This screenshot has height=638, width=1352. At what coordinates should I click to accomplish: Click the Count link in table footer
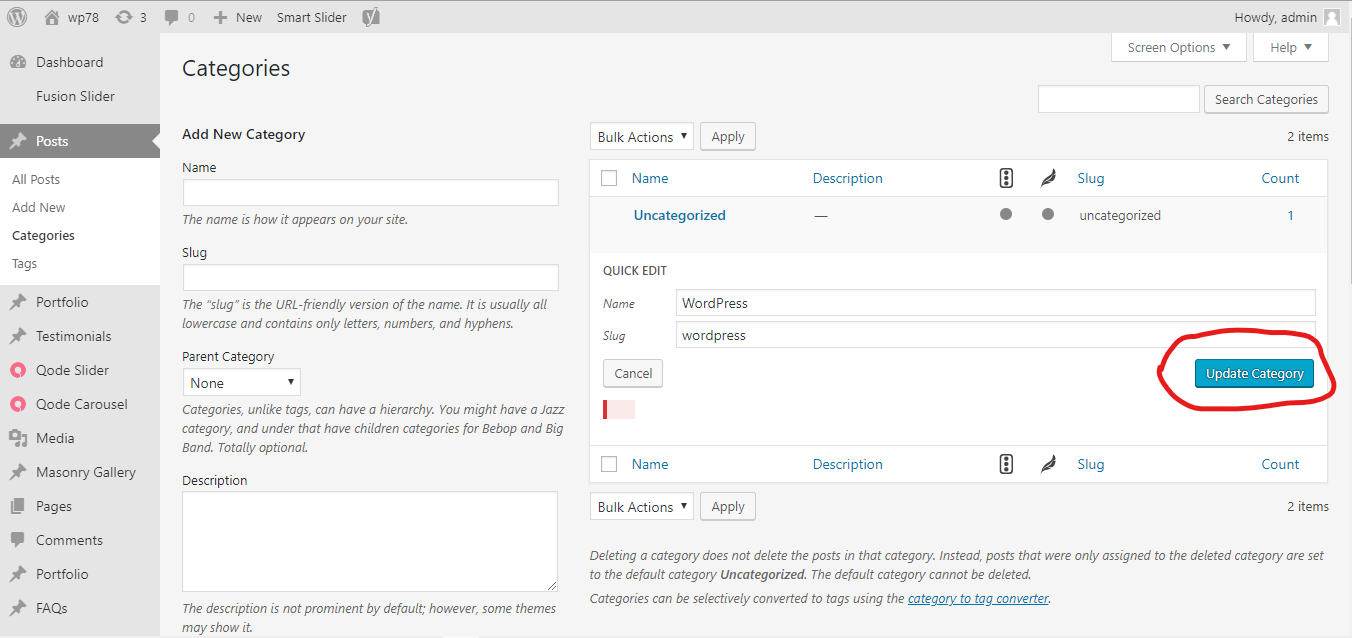click(1280, 464)
